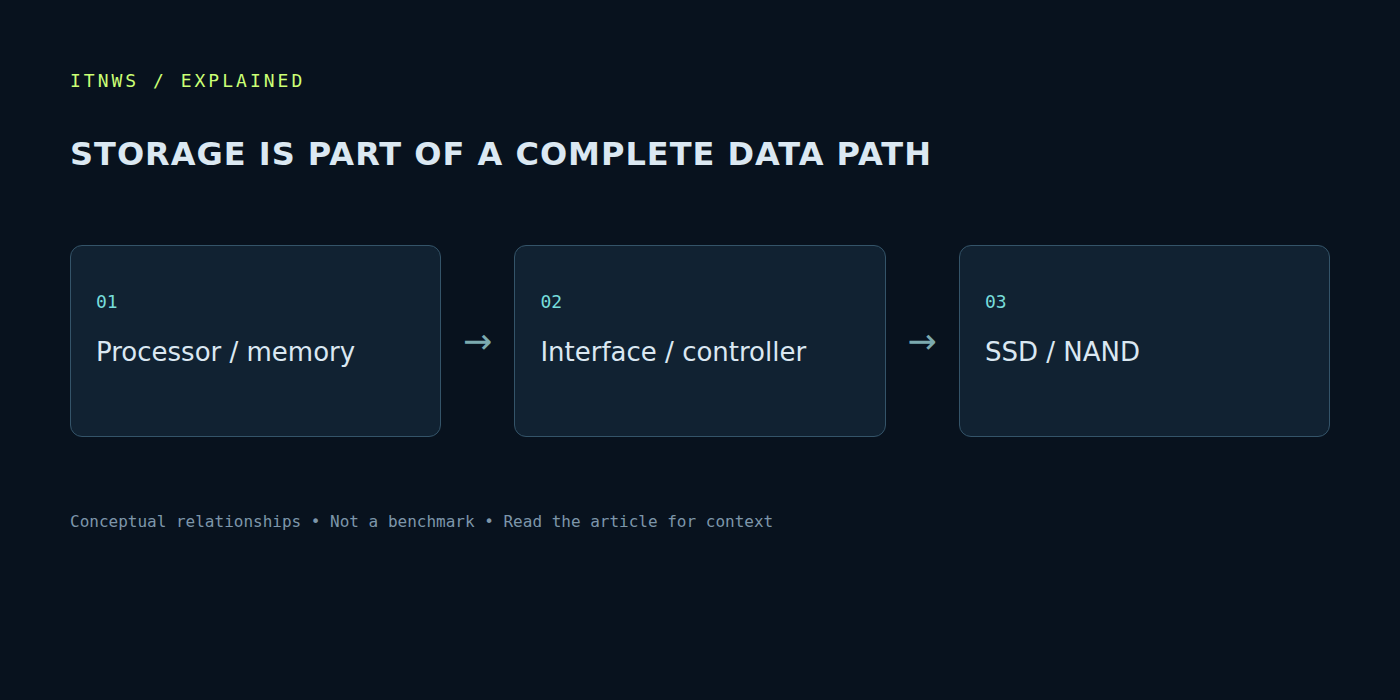Select the Interface / controller card
The height and width of the screenshot is (700, 1400).
tap(700, 341)
